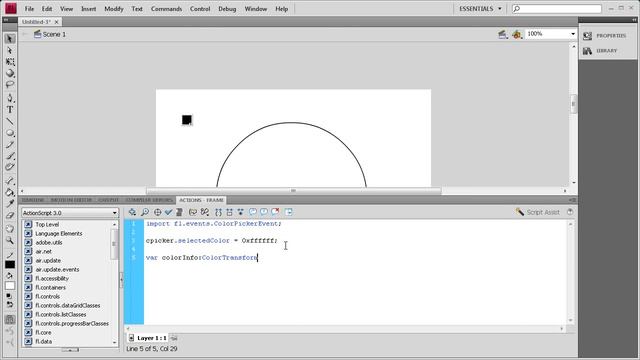Open the Modify menu
The image size is (640, 360).
point(114,9)
